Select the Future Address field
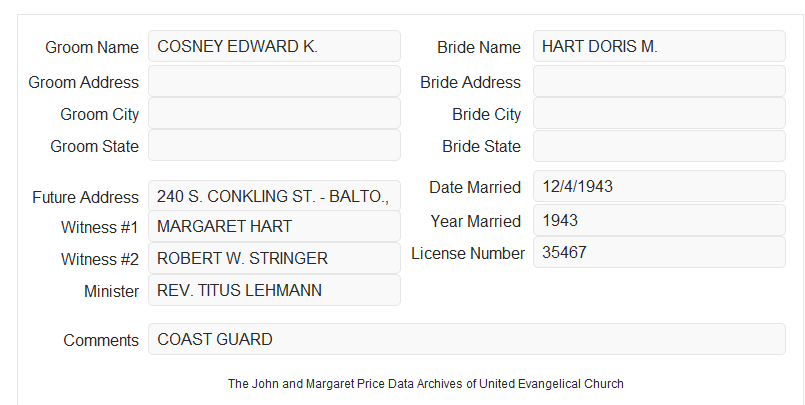Viewport: 805px width, 405px height. 274,196
